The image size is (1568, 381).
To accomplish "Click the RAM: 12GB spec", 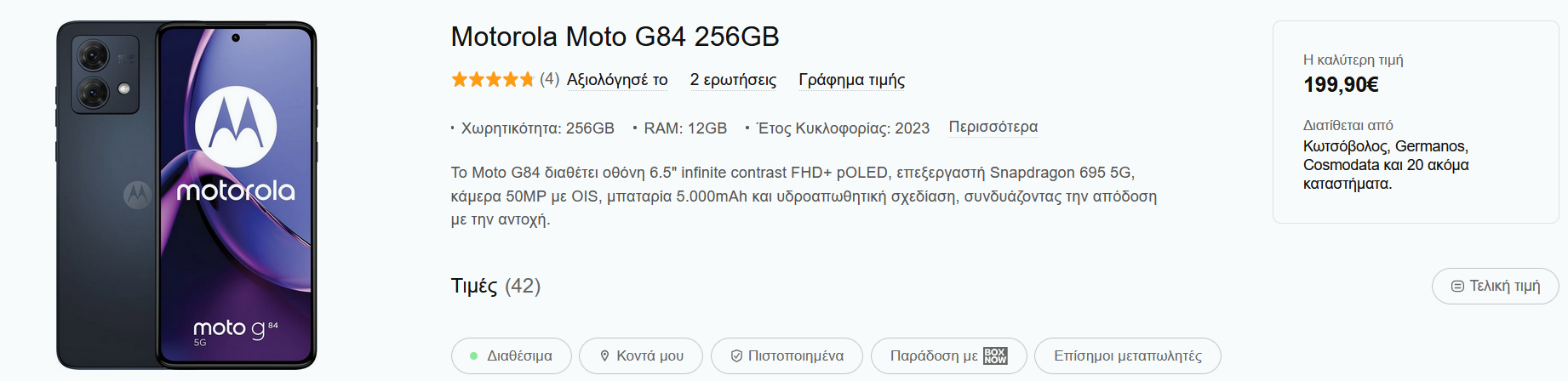I will coord(684,128).
